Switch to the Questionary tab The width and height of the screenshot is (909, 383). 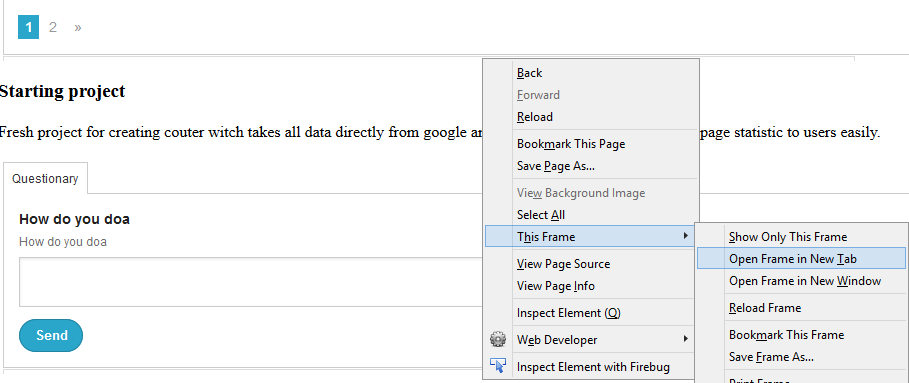45,178
